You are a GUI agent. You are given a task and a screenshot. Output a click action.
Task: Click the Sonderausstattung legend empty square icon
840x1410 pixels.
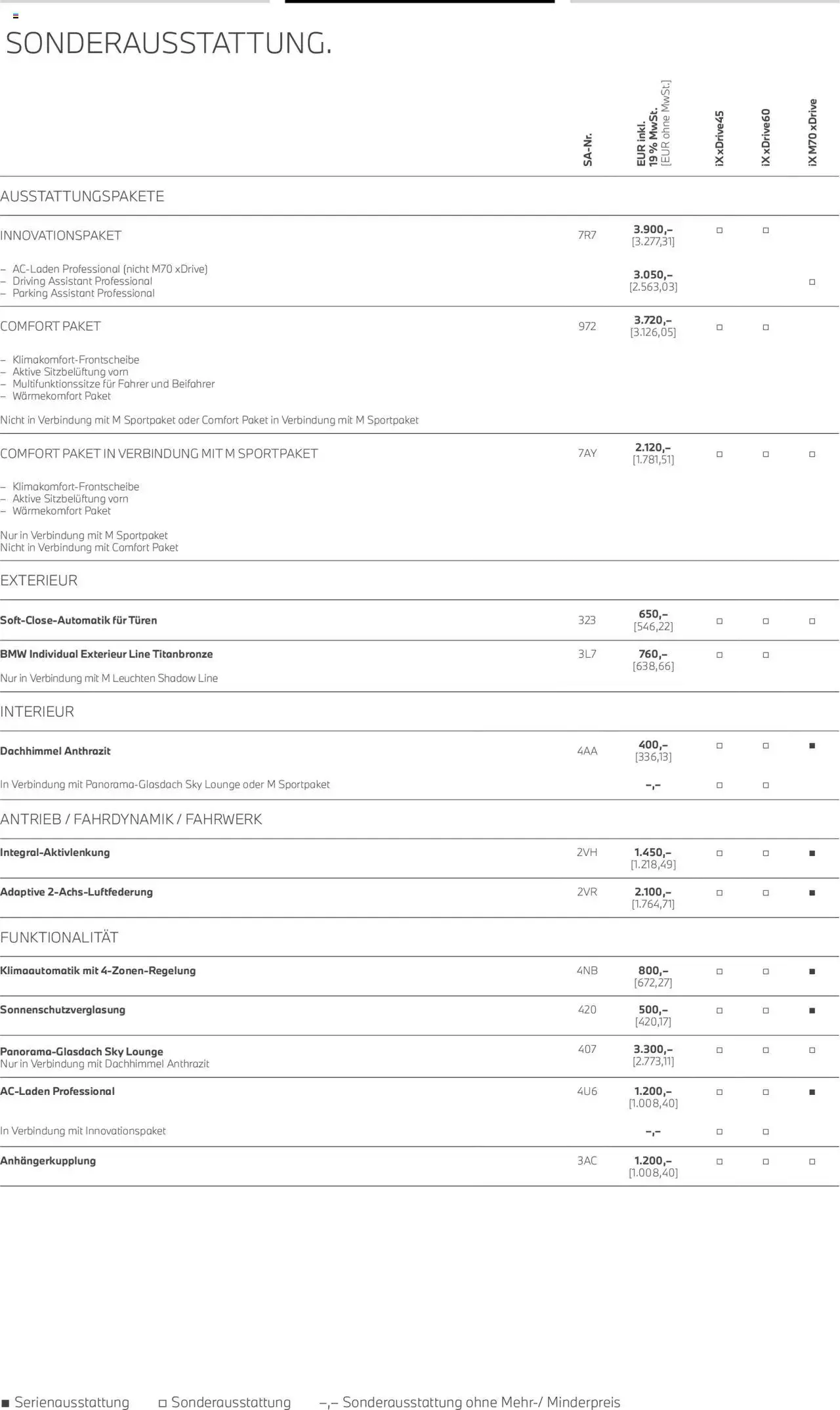(x=163, y=1403)
